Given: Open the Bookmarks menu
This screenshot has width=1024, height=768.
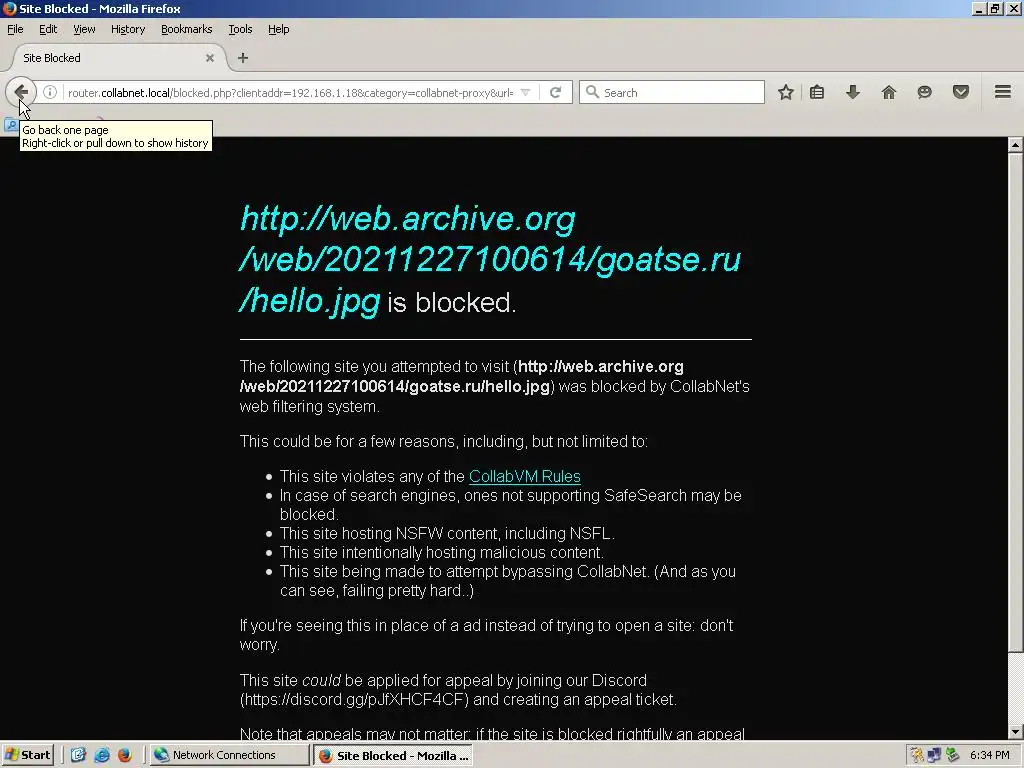Looking at the screenshot, I should click(187, 29).
